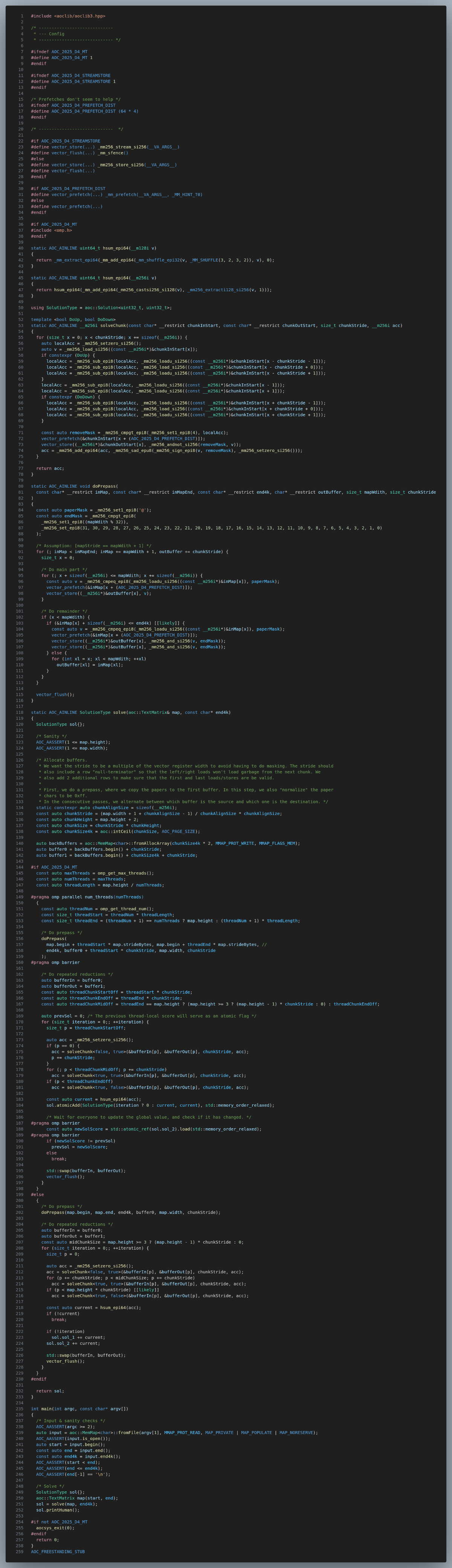Click the '* --- Config' comment line

pyautogui.click(x=49, y=34)
